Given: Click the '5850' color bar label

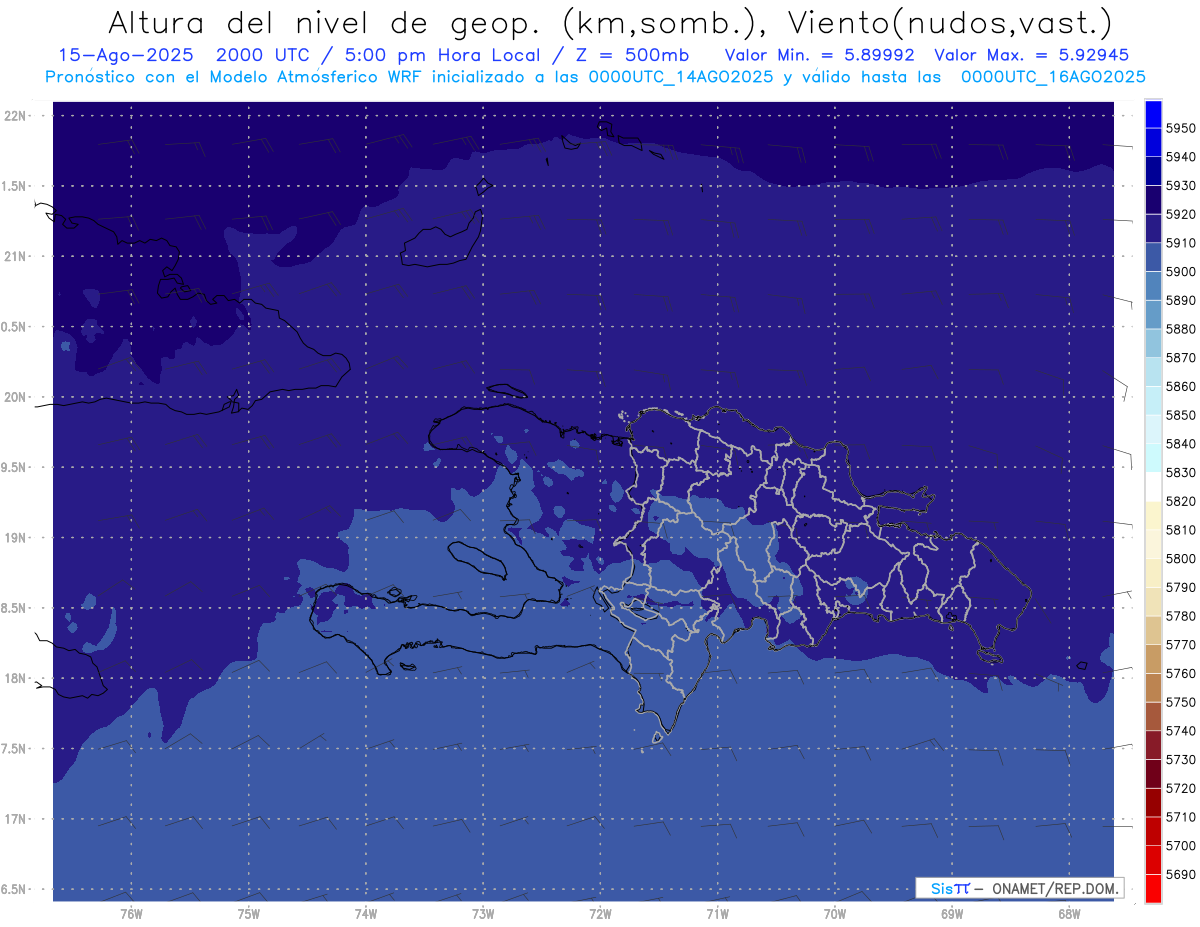Looking at the screenshot, I should click(1180, 415).
